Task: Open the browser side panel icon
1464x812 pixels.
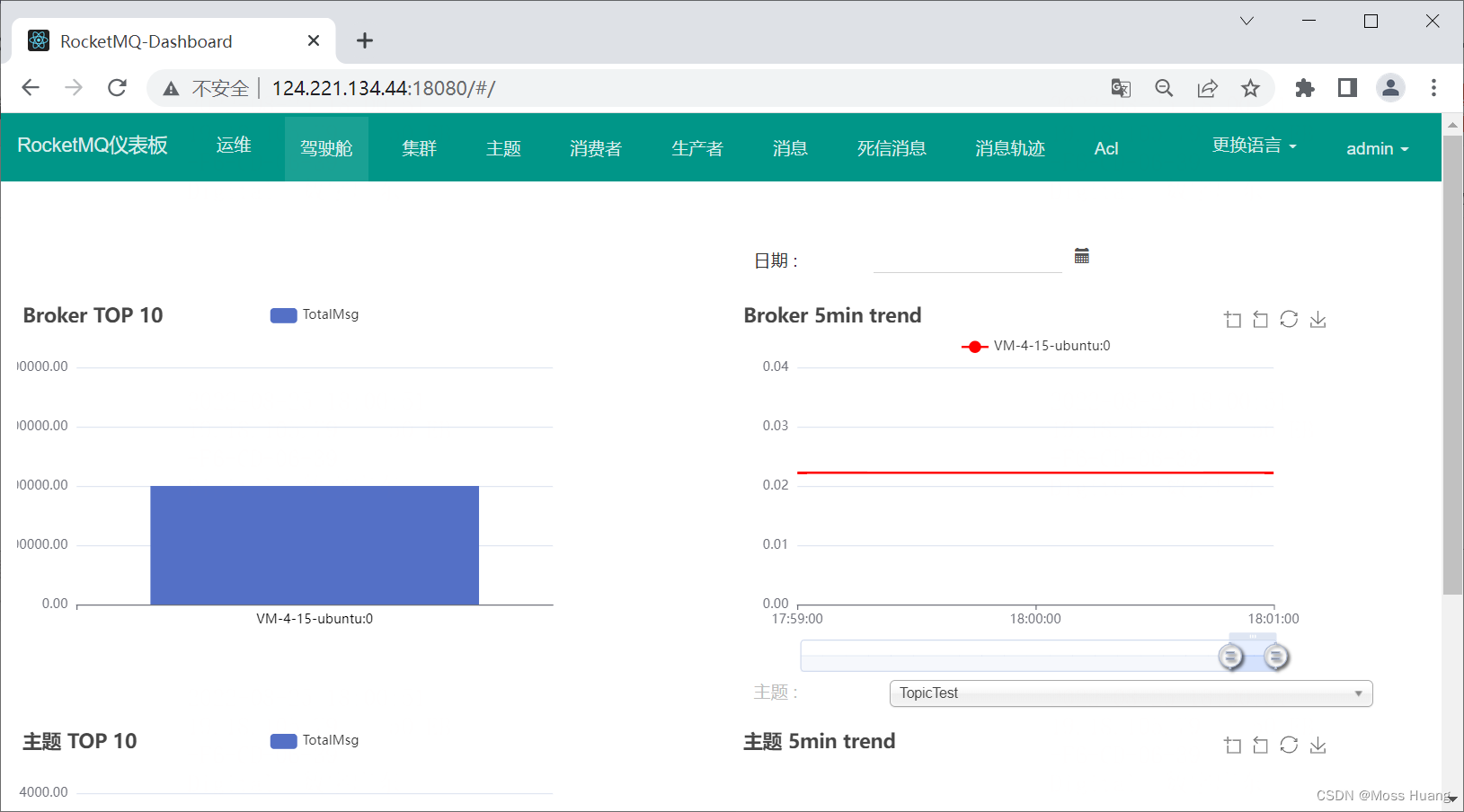Action: (1347, 87)
